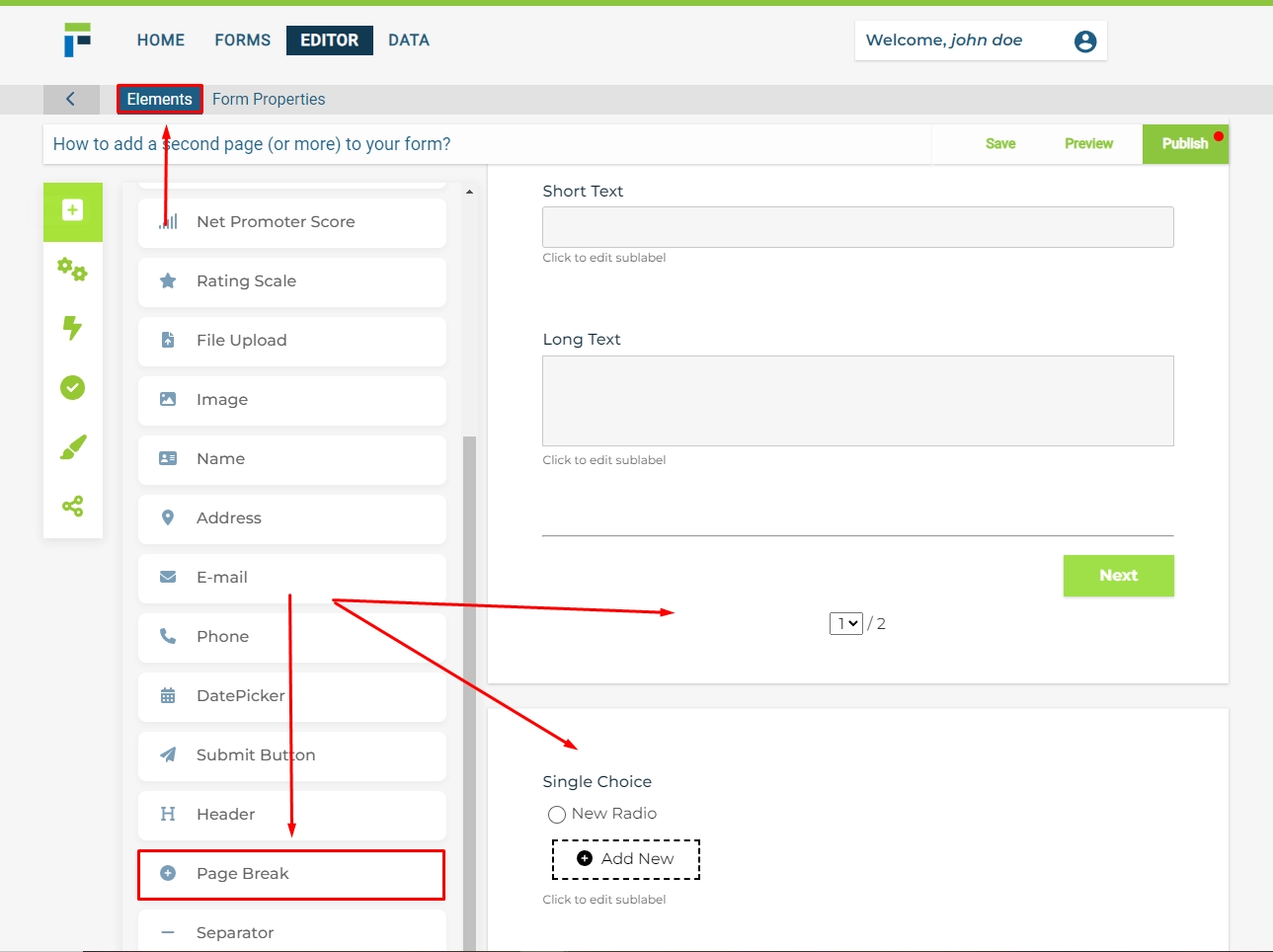The height and width of the screenshot is (952, 1273).
Task: Click the plus icon in Add New
Action: (585, 858)
